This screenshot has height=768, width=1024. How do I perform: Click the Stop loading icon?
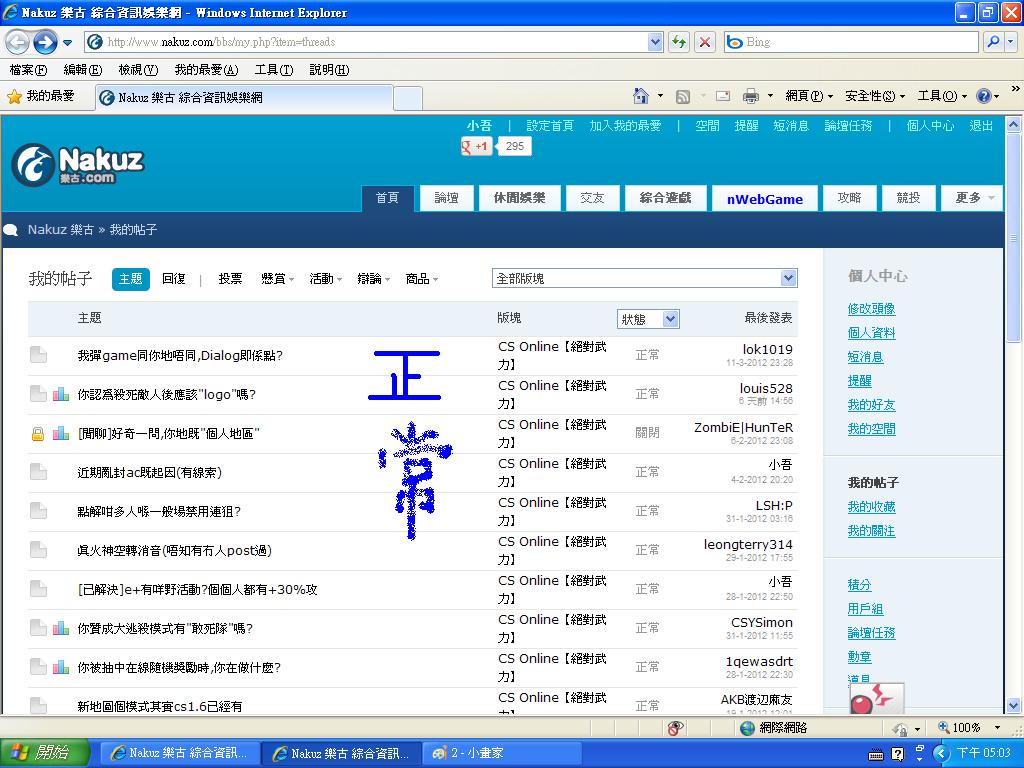click(705, 42)
